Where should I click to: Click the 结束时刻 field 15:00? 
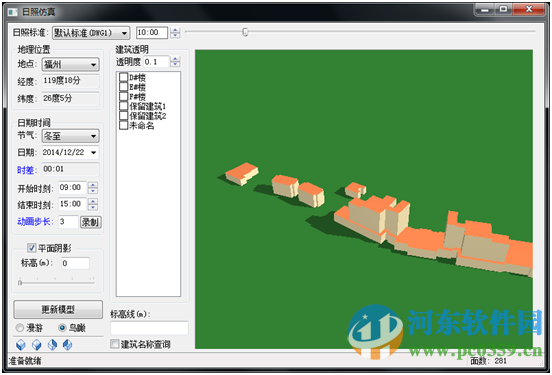(x=73, y=204)
